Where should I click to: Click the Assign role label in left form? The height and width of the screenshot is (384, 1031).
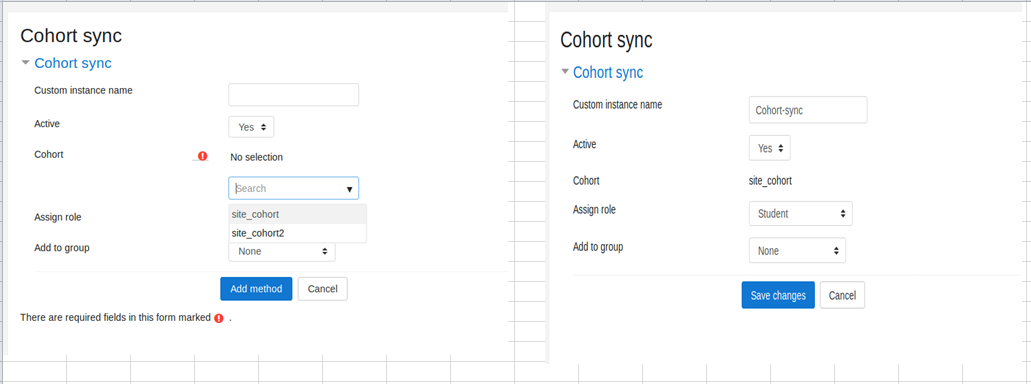58,217
